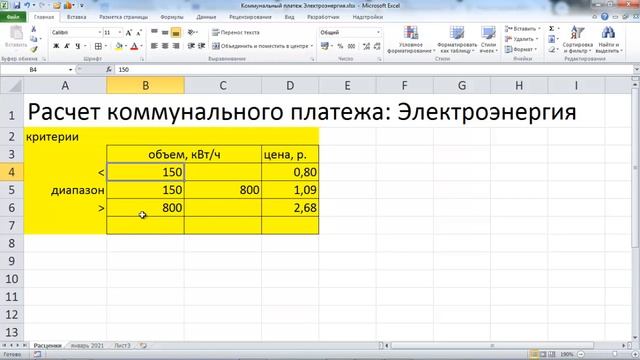Viewport: 640px width, 360px height.
Task: Click the AutoSum sigma
Action: 551,29
